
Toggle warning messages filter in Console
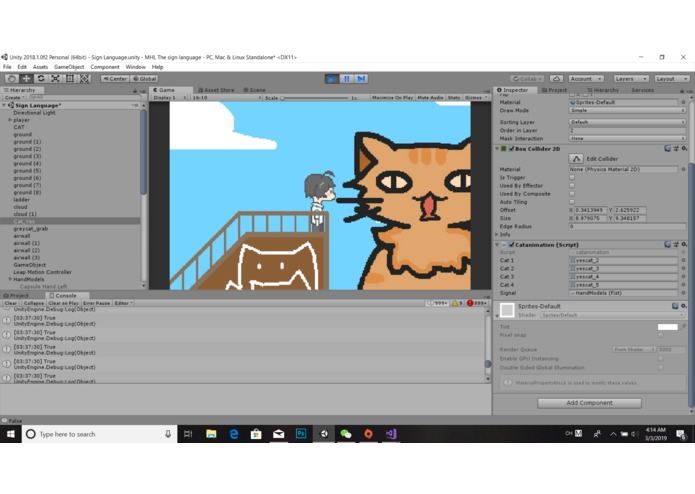pyautogui.click(x=457, y=303)
